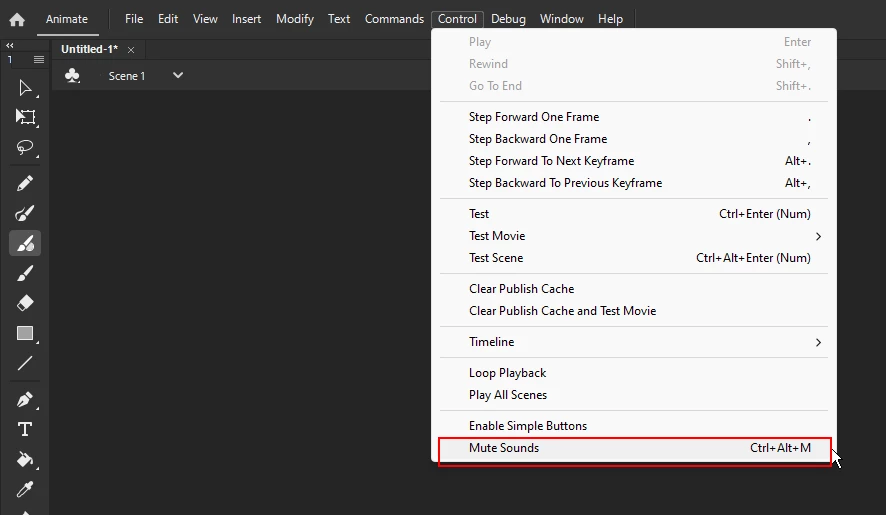Viewport: 886px width, 515px height.
Task: Choose Step Forward To Next Keyframe
Action: 633,161
